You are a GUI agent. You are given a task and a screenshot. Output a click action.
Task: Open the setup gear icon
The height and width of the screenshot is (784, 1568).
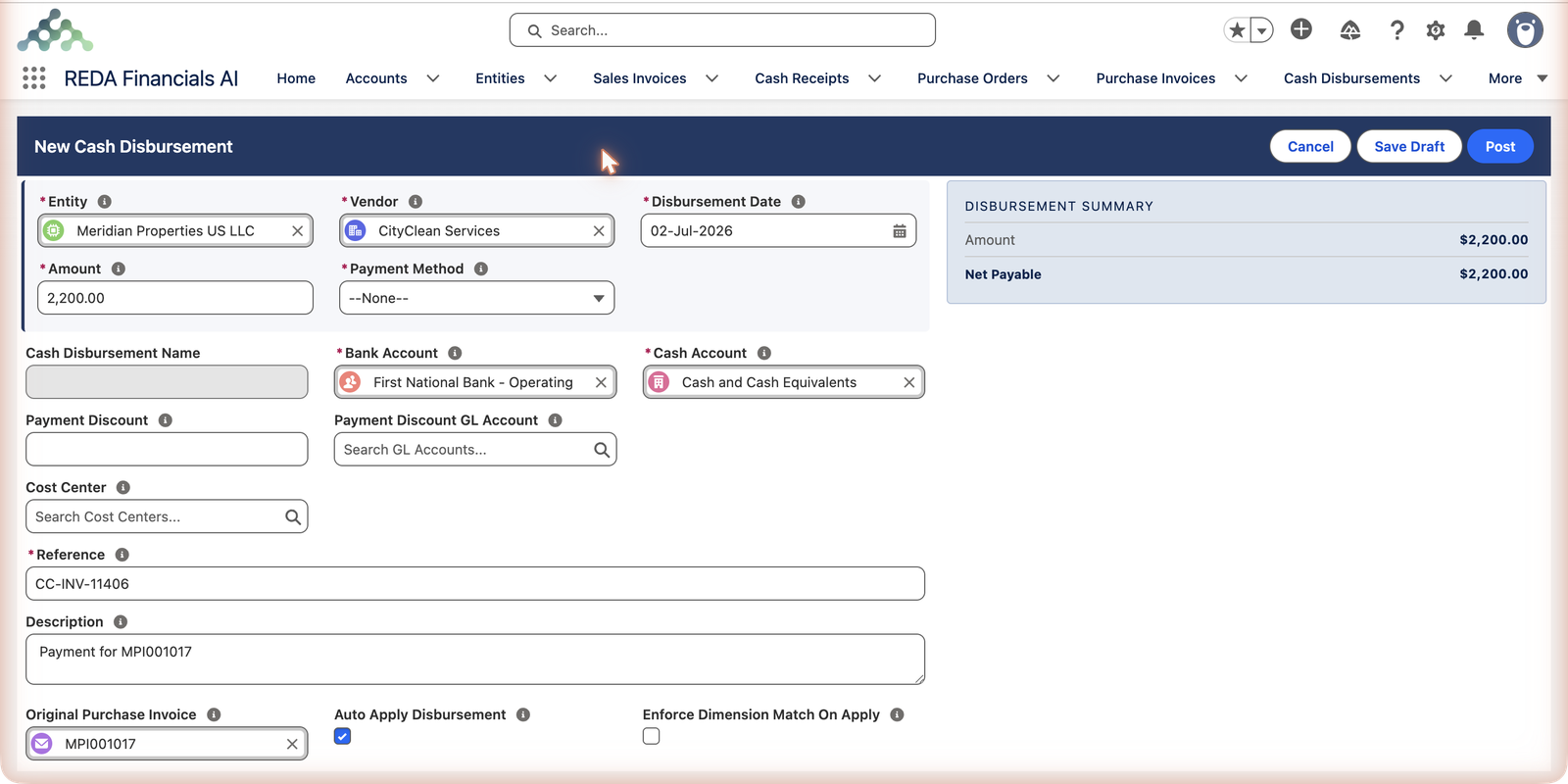click(1436, 30)
